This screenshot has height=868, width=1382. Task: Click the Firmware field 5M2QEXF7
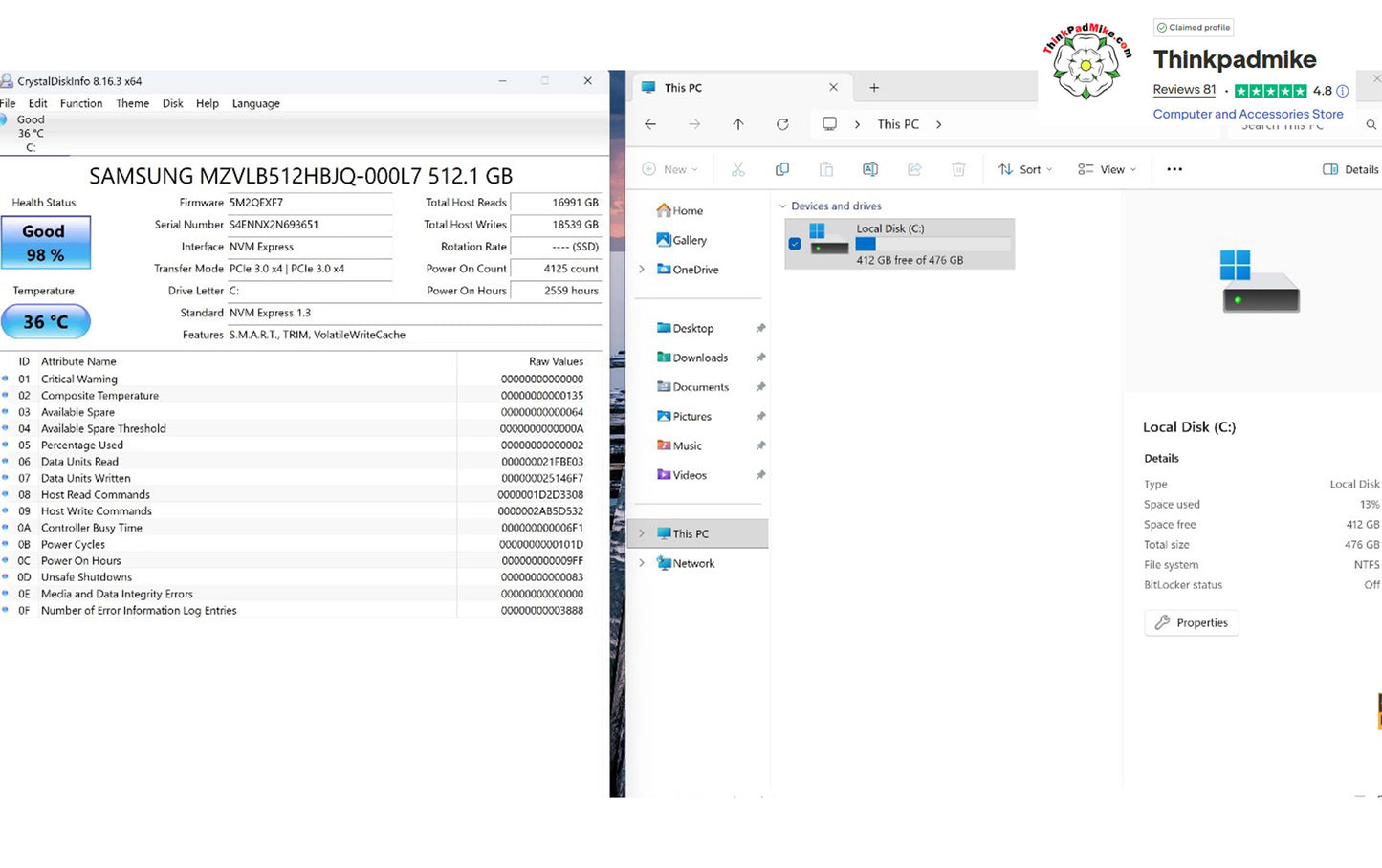pyautogui.click(x=310, y=203)
